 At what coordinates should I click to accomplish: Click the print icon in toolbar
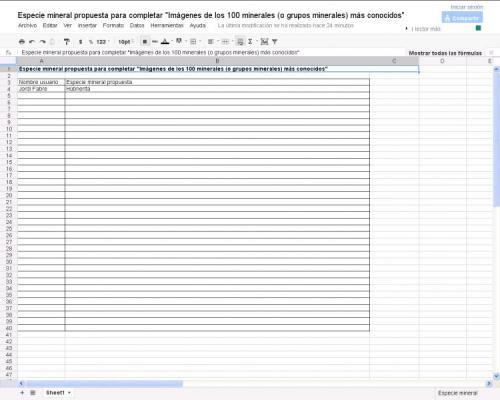tap(22, 42)
